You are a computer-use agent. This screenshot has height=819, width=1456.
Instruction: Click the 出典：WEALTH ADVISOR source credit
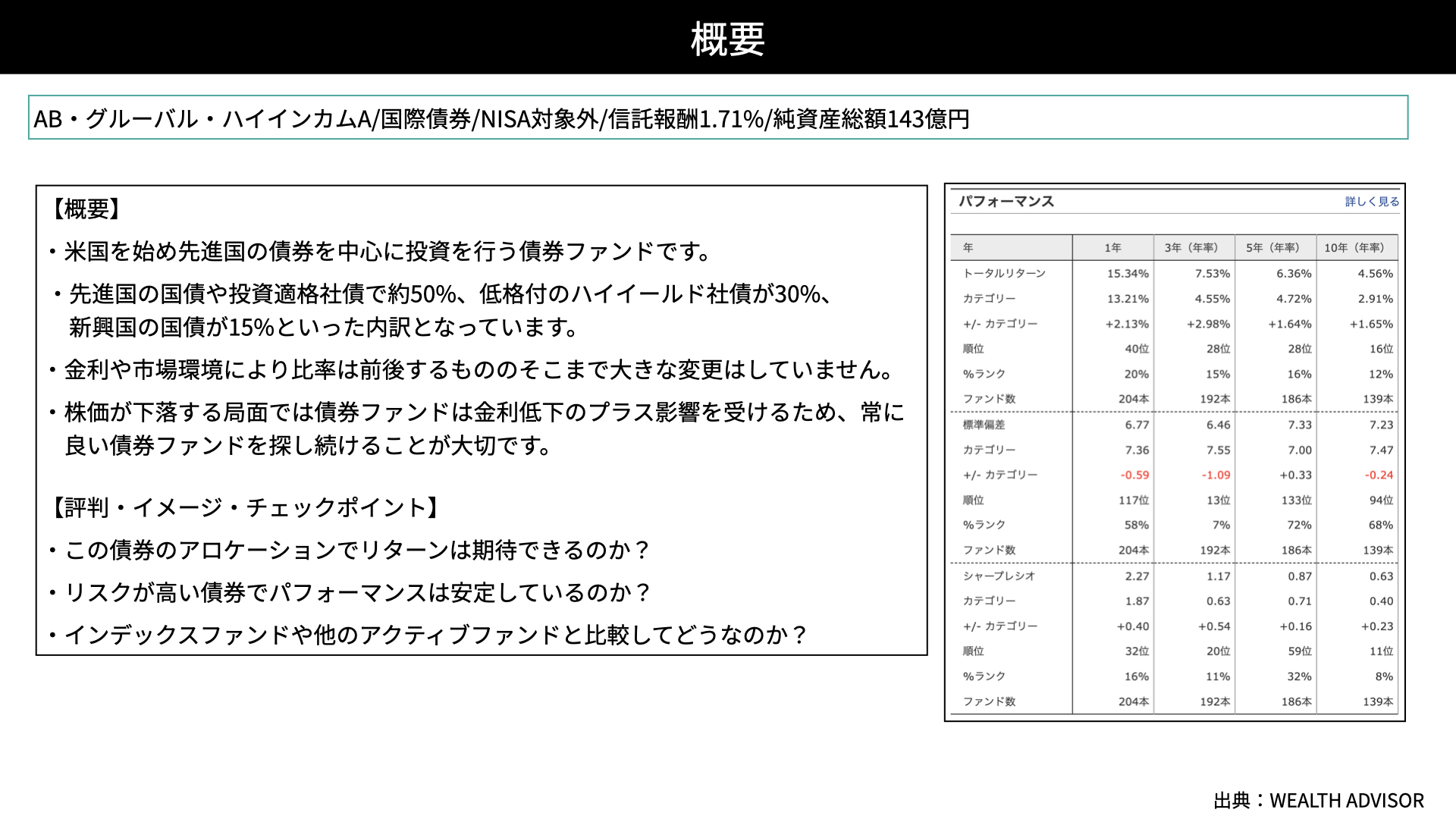tap(1319, 801)
